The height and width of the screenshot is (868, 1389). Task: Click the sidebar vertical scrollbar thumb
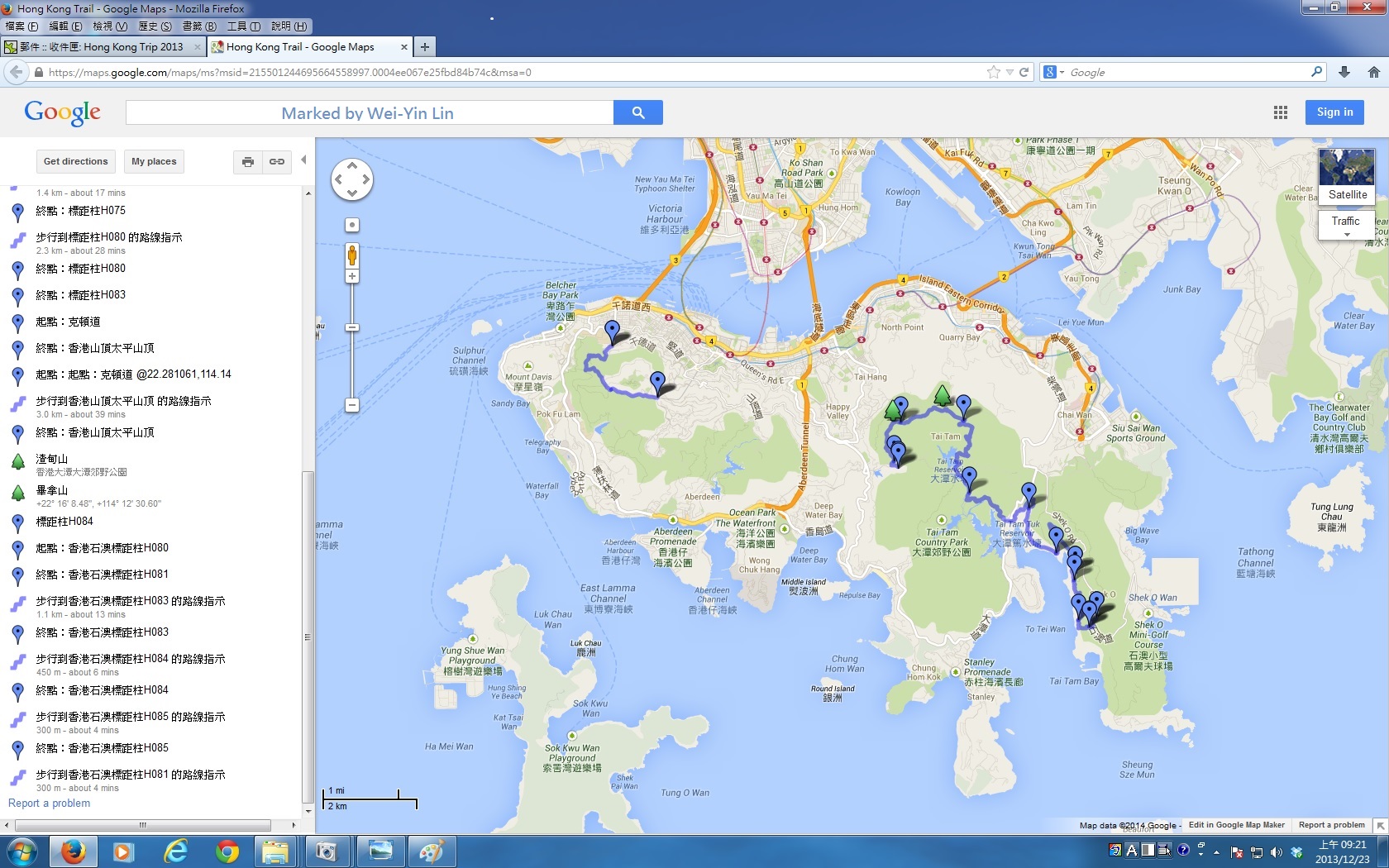[x=308, y=637]
